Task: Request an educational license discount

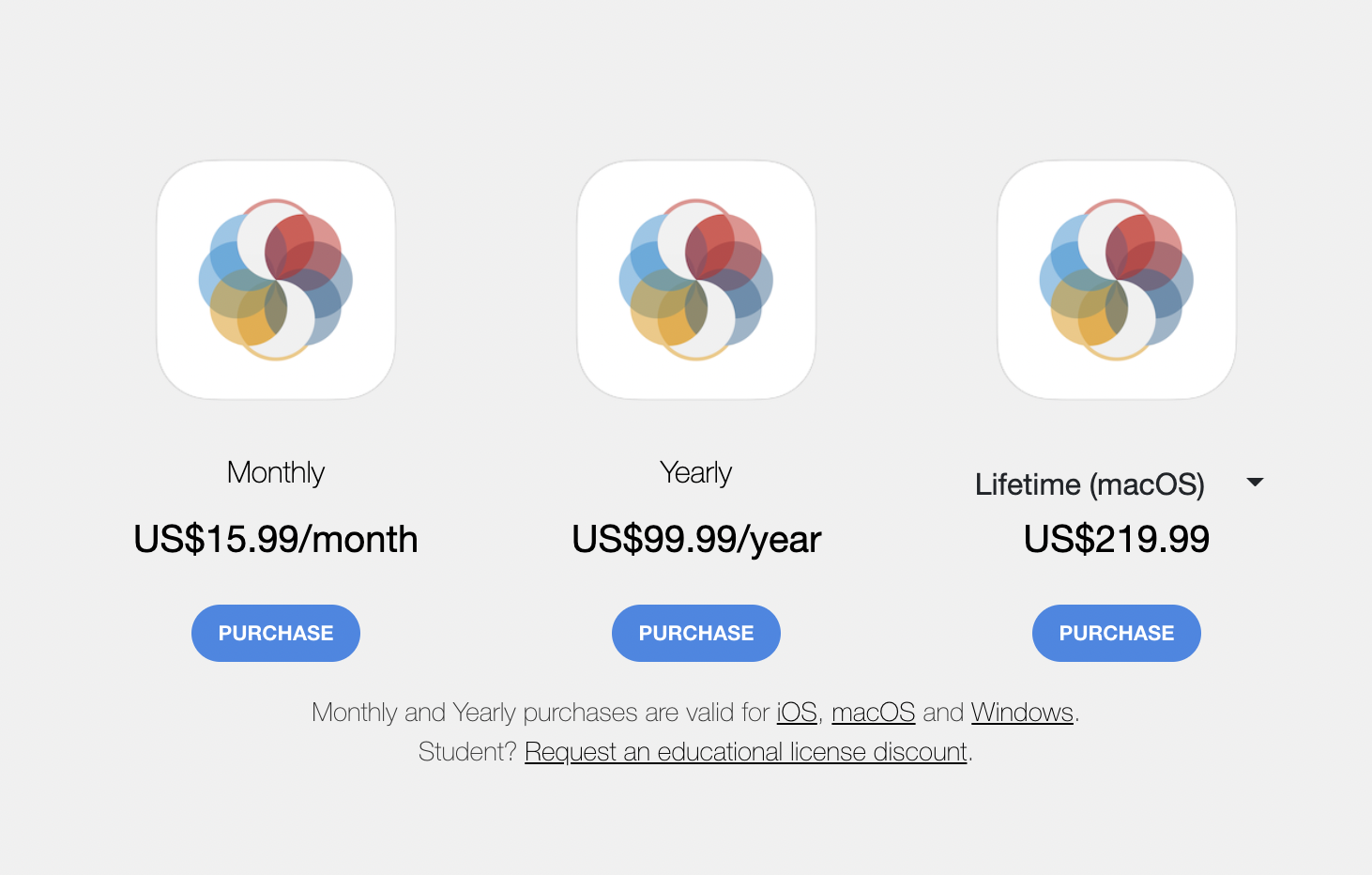Action: pyautogui.click(x=746, y=752)
